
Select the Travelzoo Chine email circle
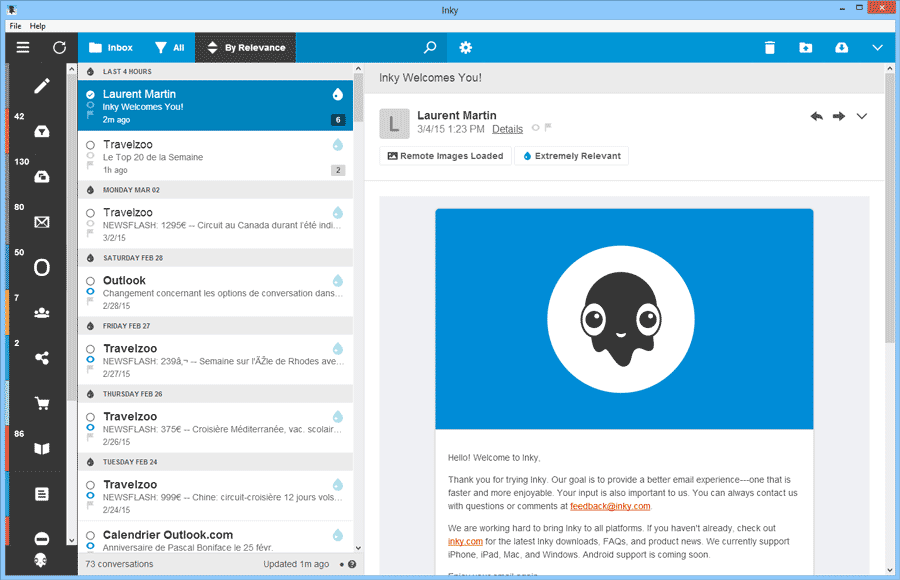point(90,485)
